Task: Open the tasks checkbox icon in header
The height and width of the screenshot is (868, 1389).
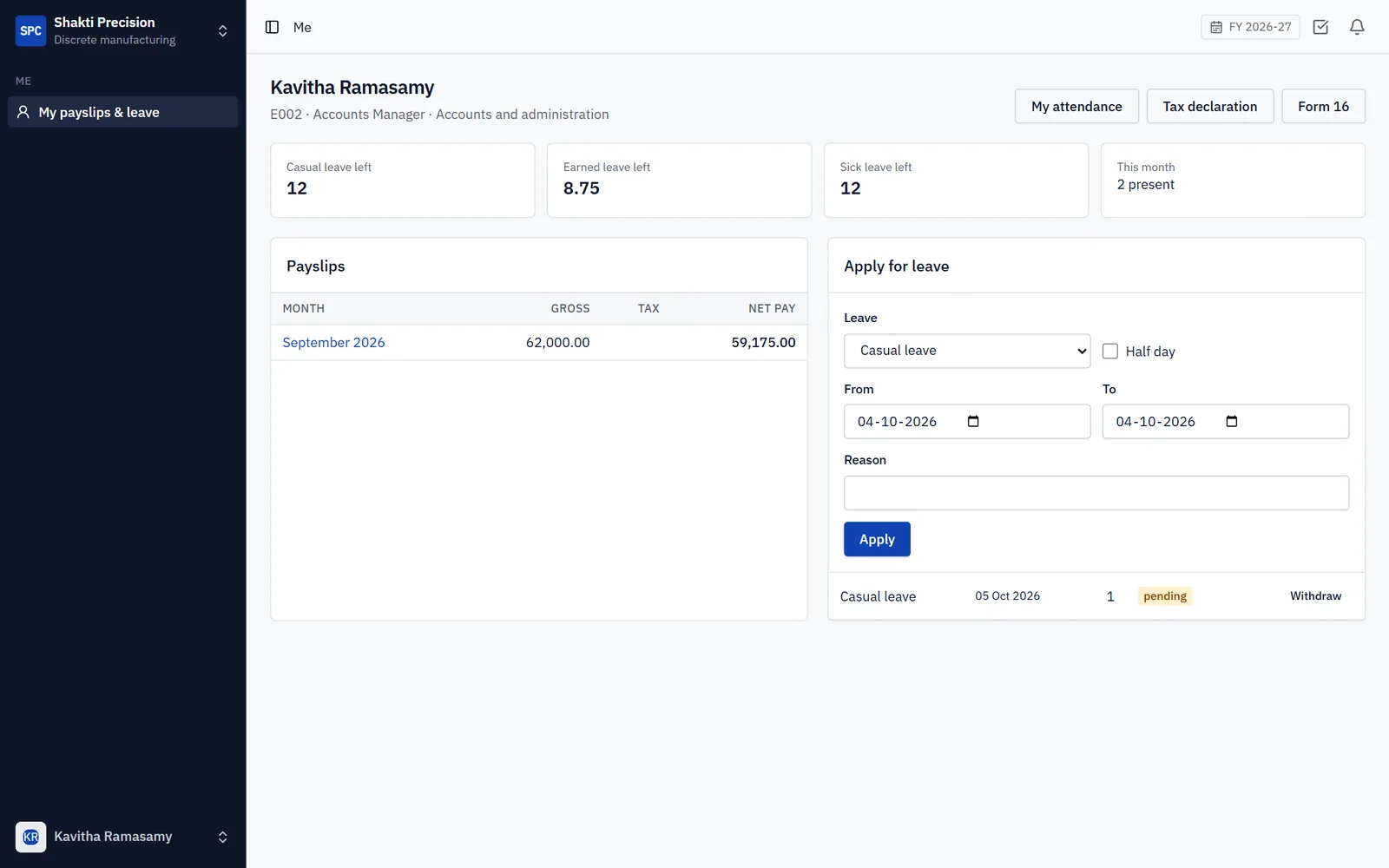Action: pos(1320,27)
